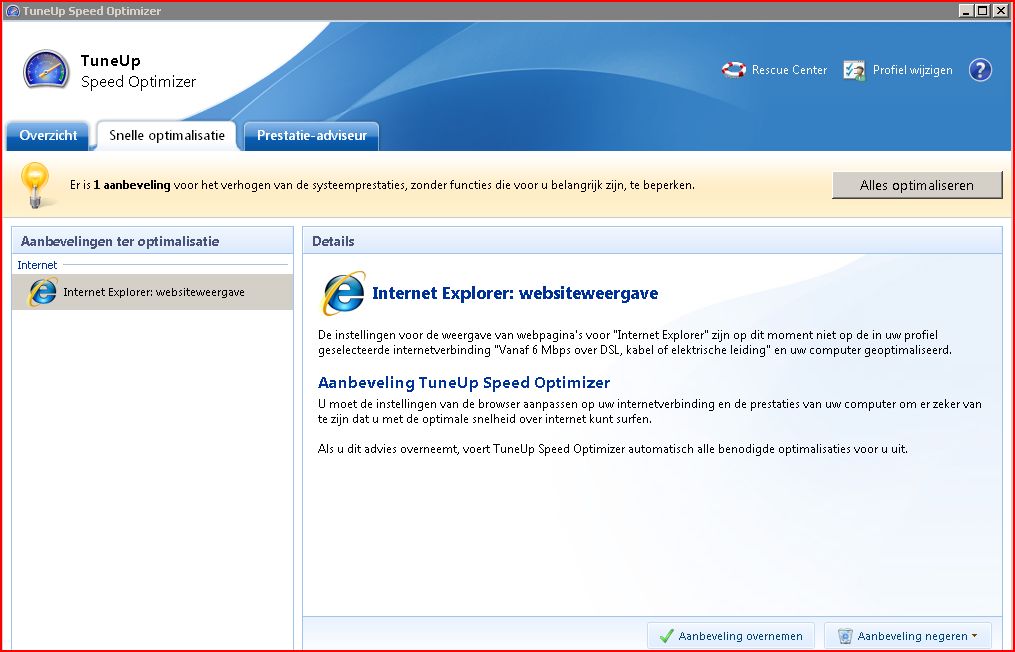Select Internet Explorer: websiteweergave list item
The width and height of the screenshot is (1015, 652).
(153, 292)
